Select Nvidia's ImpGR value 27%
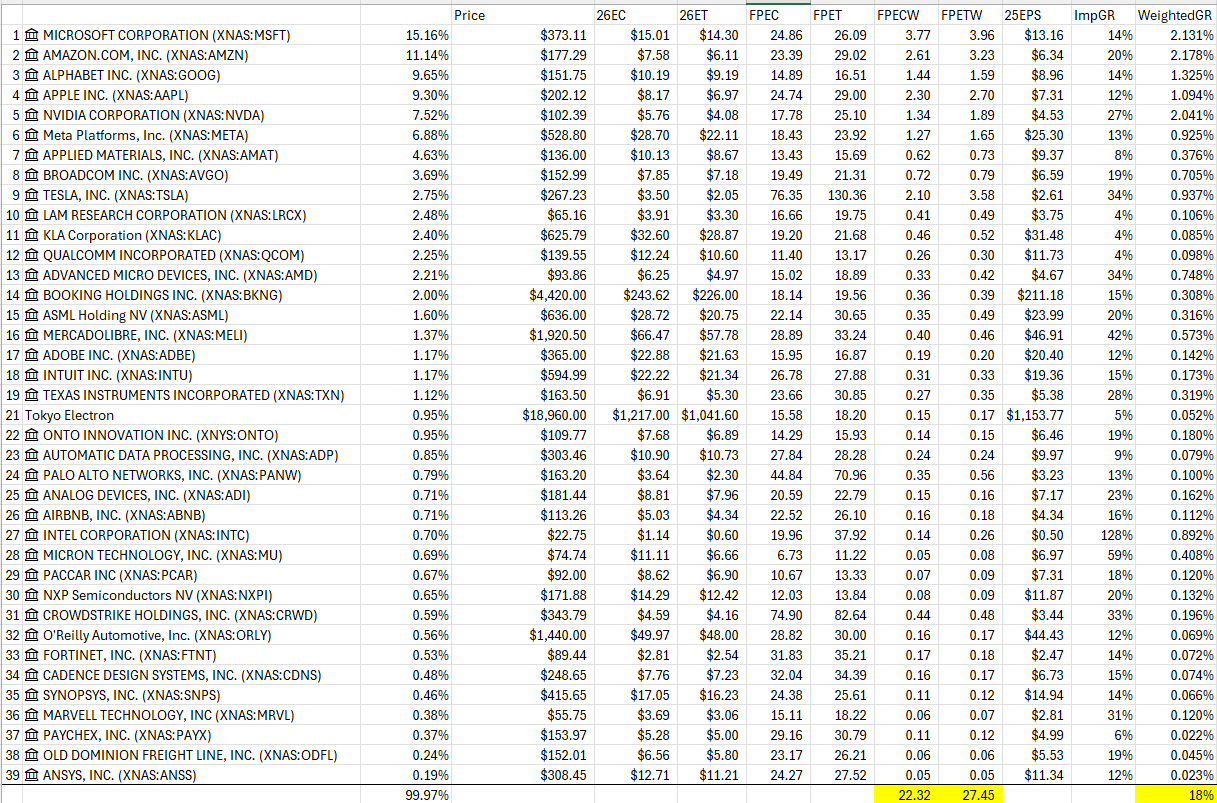 pyautogui.click(x=1103, y=115)
